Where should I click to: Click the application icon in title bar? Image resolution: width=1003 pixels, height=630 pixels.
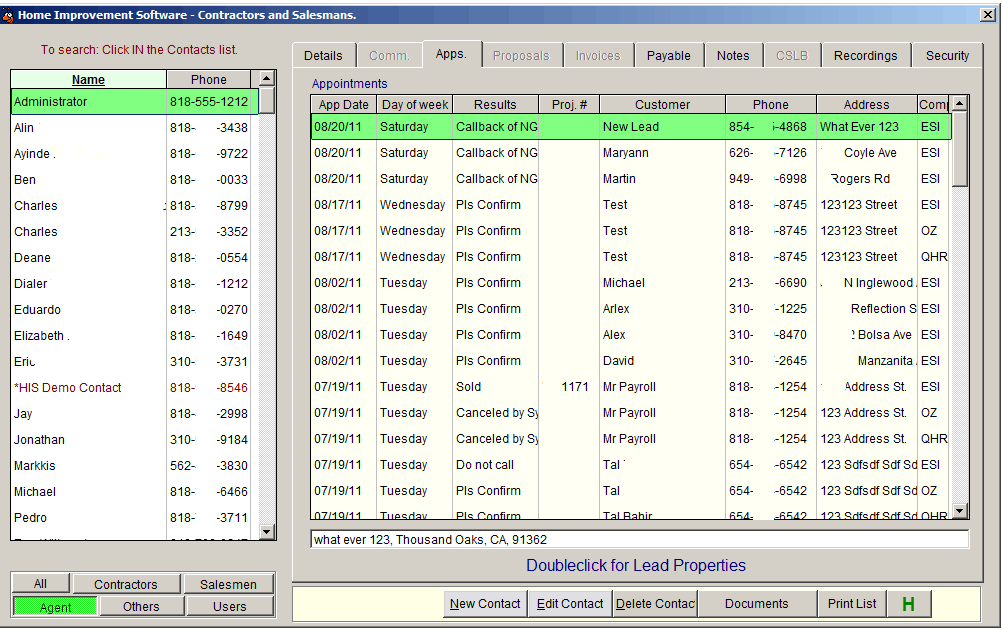[8, 15]
